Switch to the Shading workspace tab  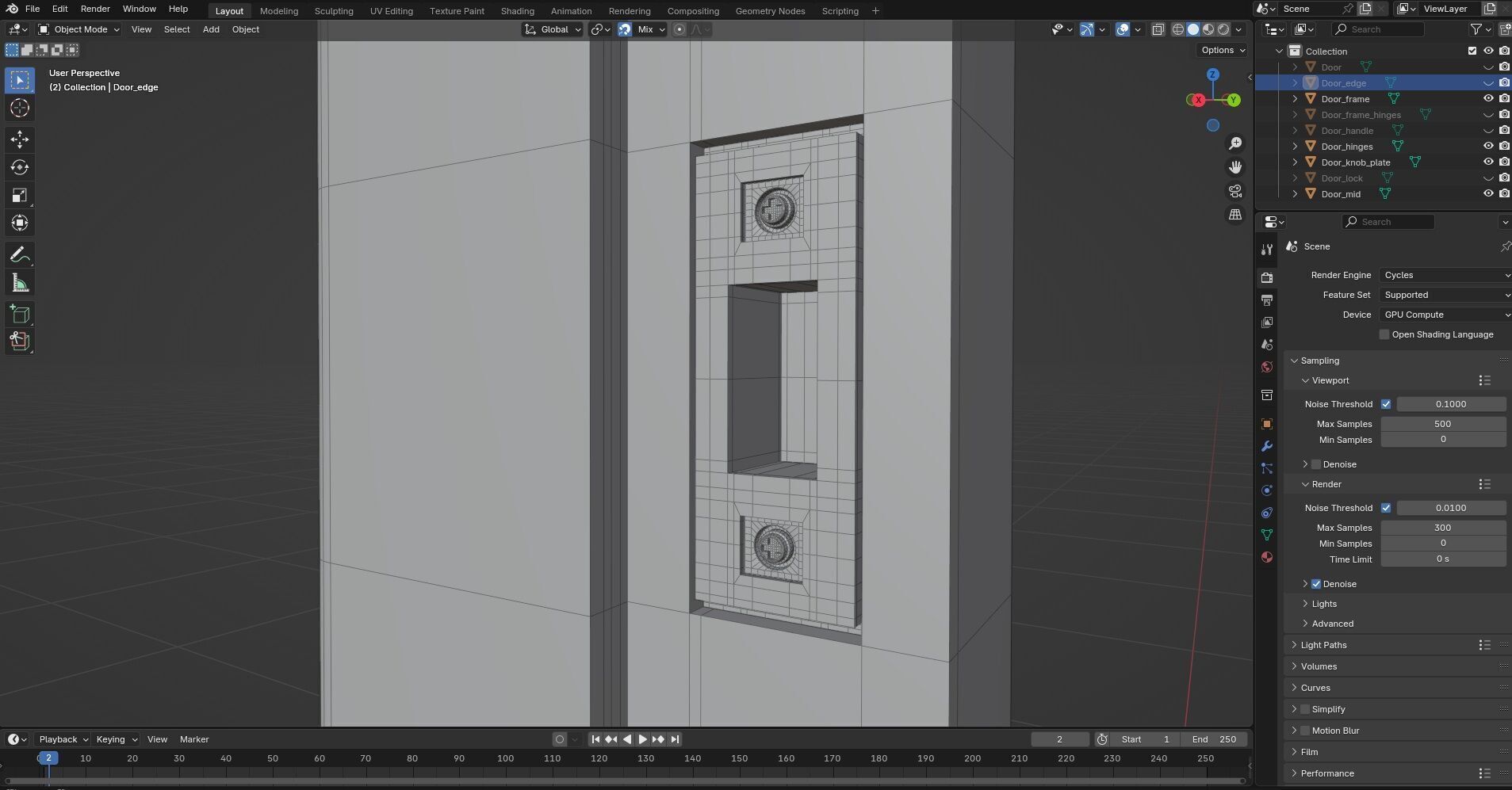(x=517, y=11)
